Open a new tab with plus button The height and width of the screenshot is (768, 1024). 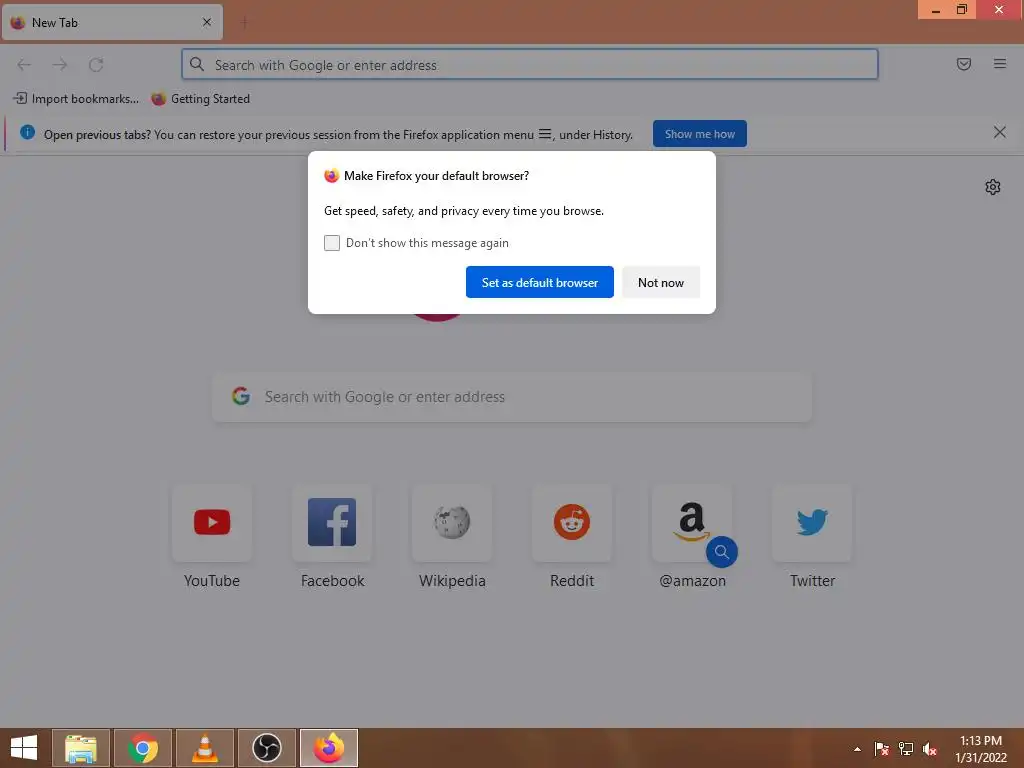(x=244, y=22)
